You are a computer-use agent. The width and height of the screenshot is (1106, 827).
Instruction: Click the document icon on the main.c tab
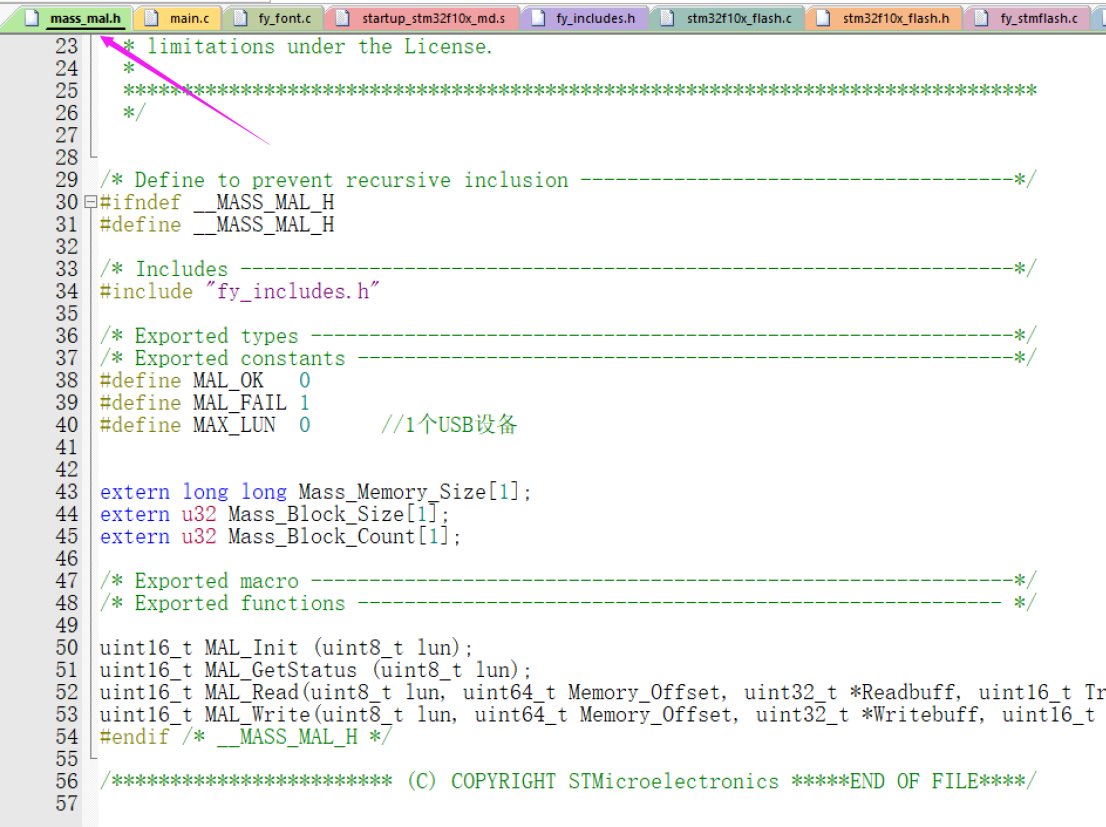tap(153, 17)
